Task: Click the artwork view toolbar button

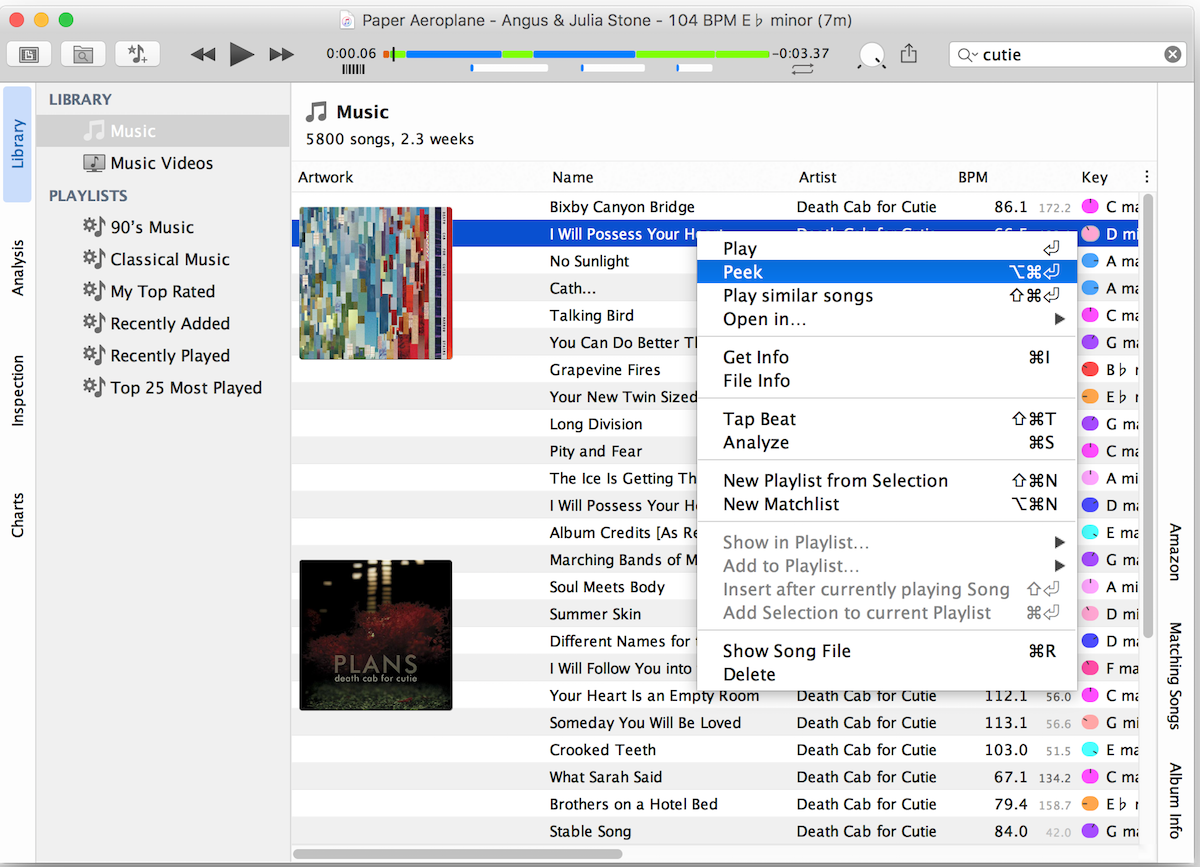Action: [x=29, y=54]
